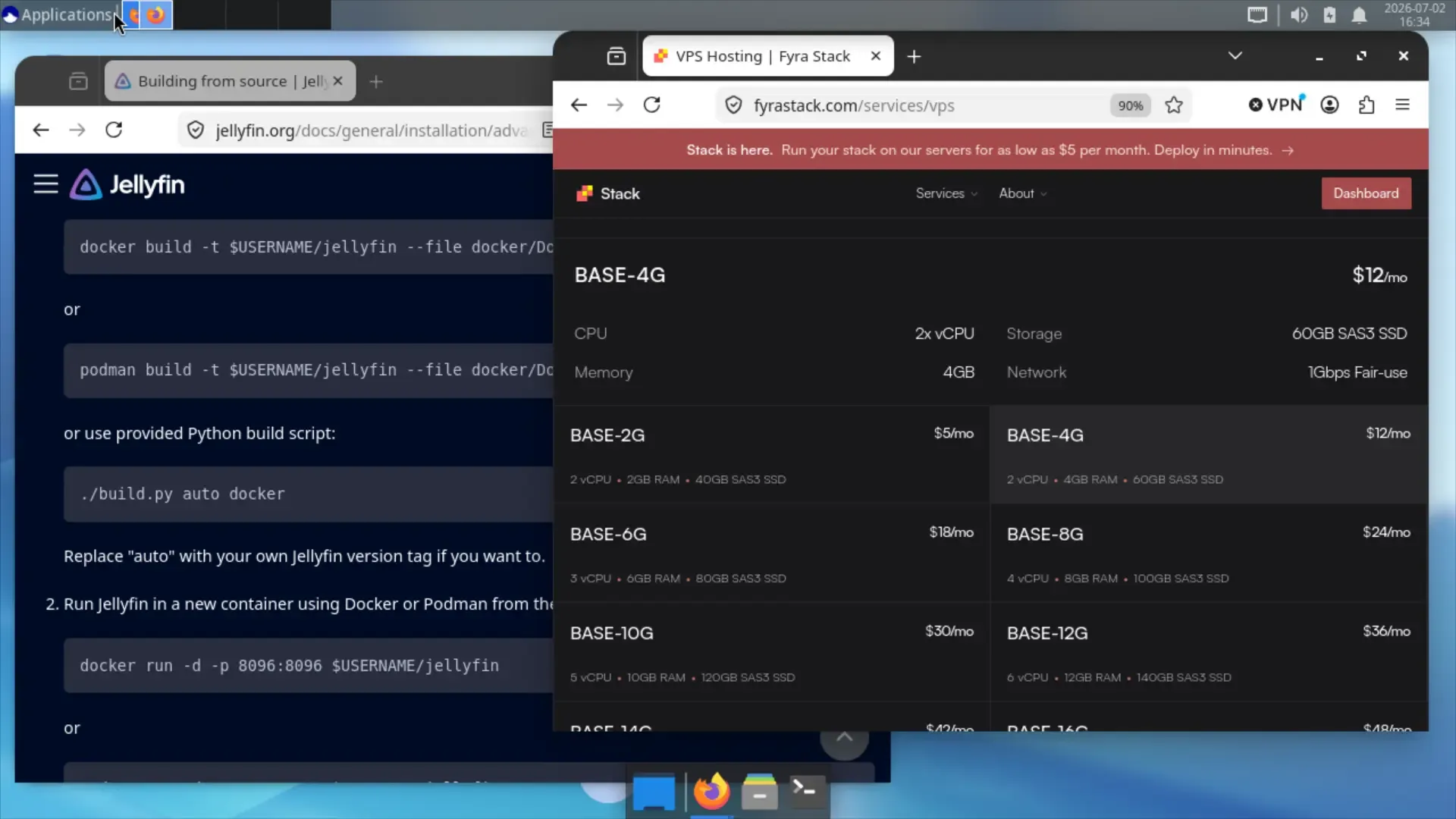Open the display settings tray icon
1456x819 pixels.
(x=1257, y=15)
